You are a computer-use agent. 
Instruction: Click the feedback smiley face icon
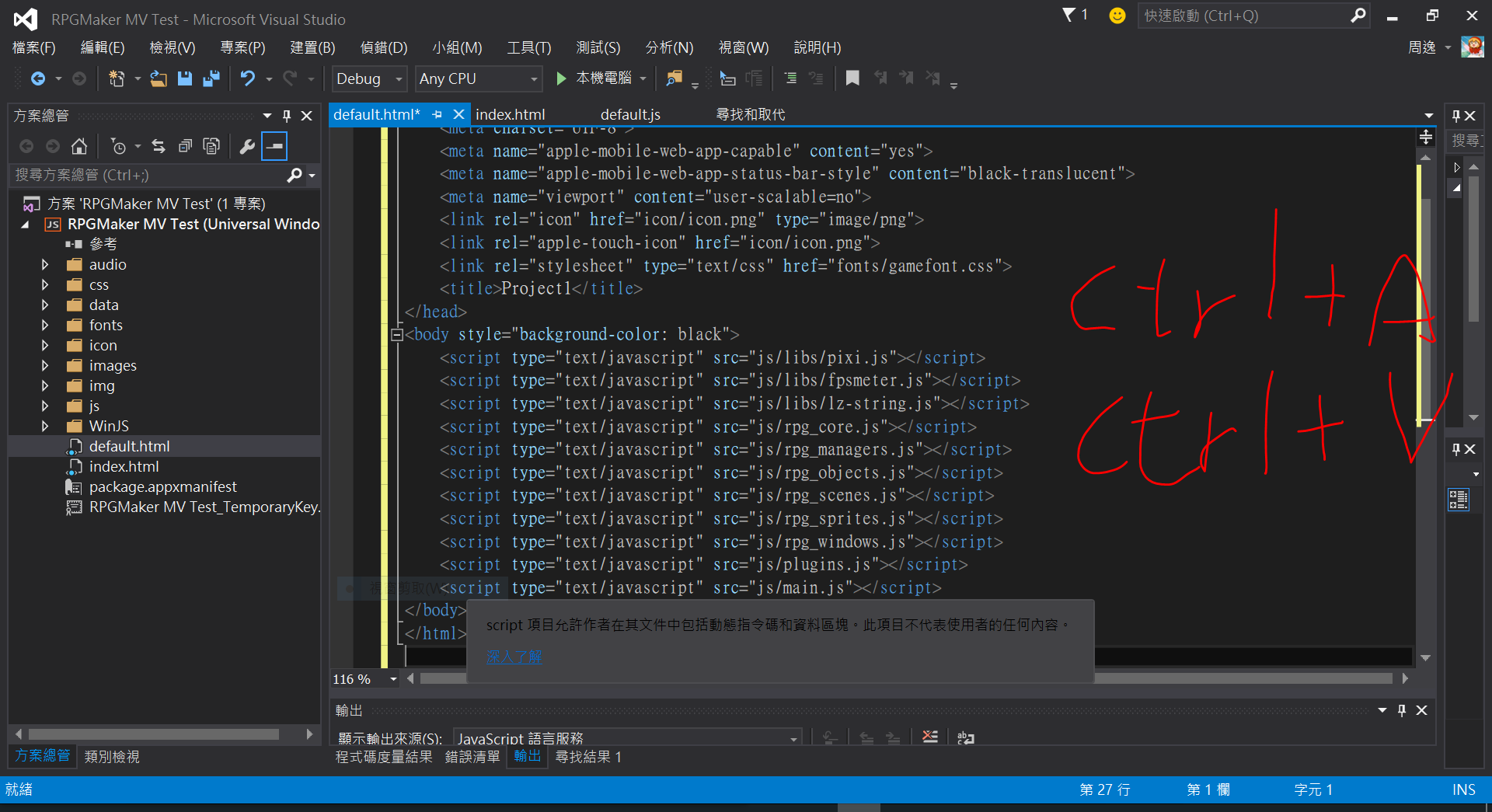coord(1117,16)
